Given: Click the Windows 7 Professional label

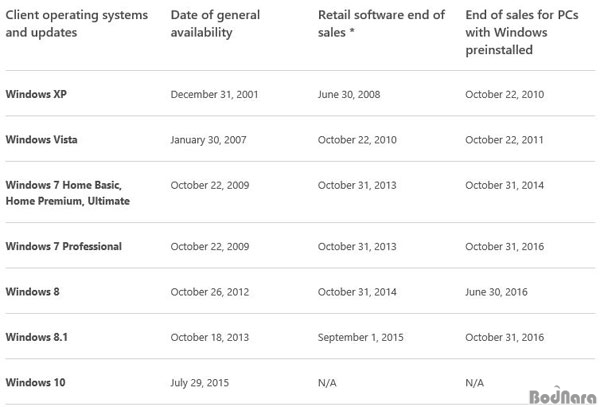Looking at the screenshot, I should click(x=64, y=246).
